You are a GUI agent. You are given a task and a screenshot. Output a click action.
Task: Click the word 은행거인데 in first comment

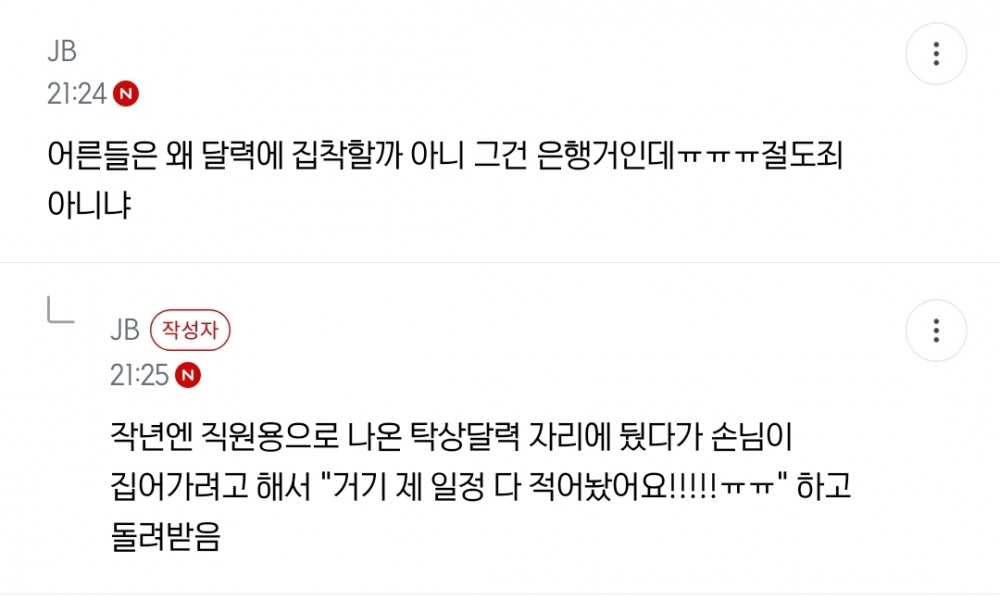(x=605, y=156)
